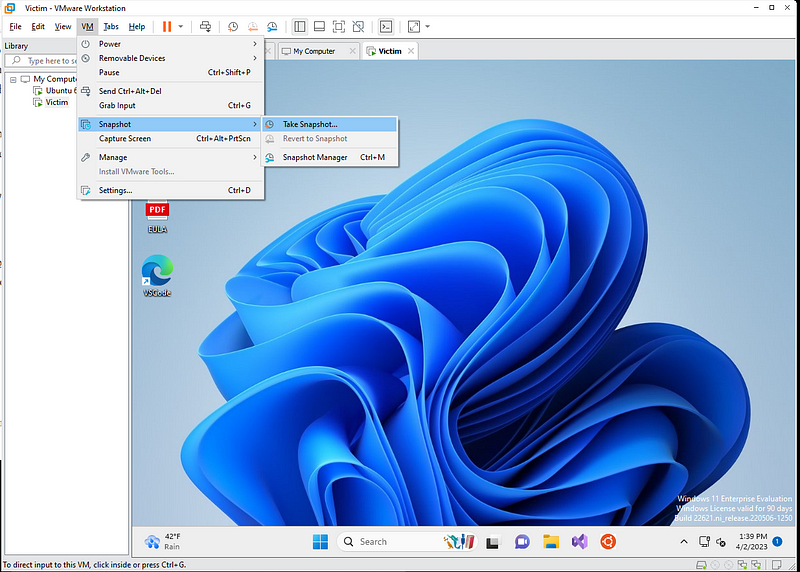Open the View menu
The height and width of the screenshot is (572, 800).
[x=63, y=27]
